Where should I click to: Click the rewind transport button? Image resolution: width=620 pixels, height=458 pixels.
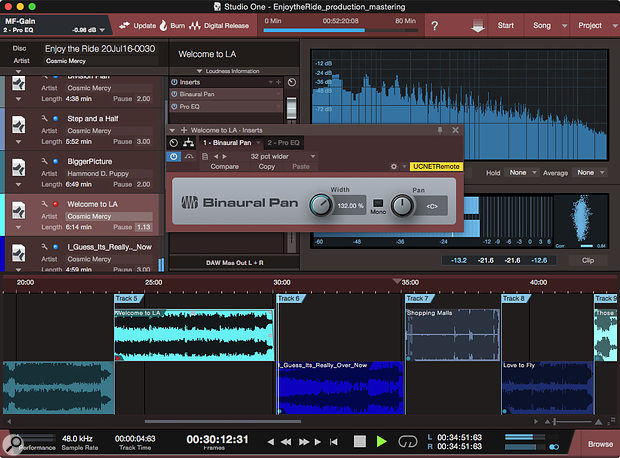[286, 442]
